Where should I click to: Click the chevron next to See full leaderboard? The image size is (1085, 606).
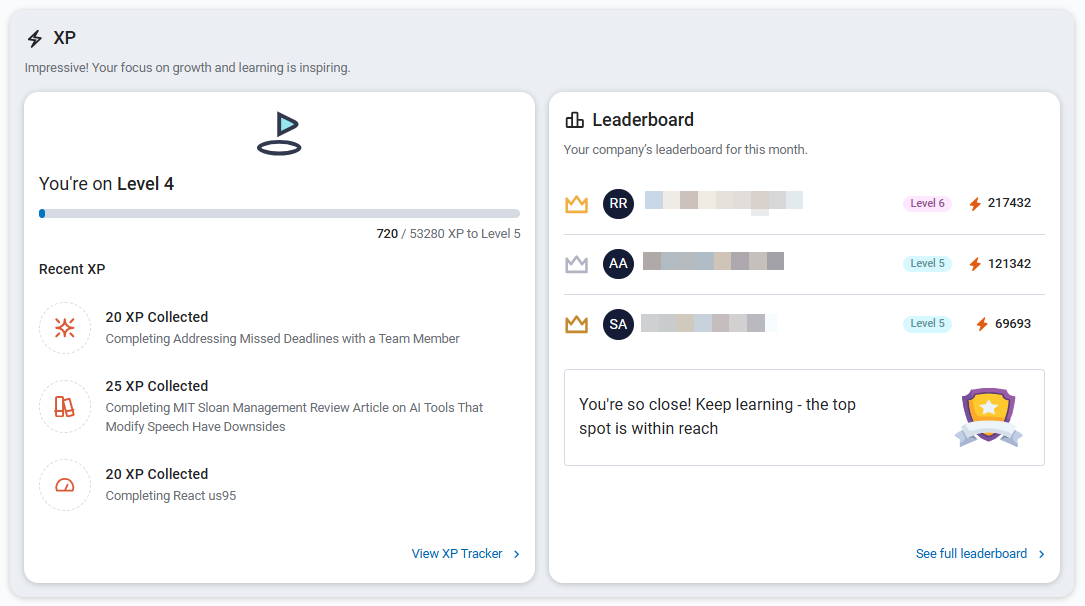click(1041, 554)
